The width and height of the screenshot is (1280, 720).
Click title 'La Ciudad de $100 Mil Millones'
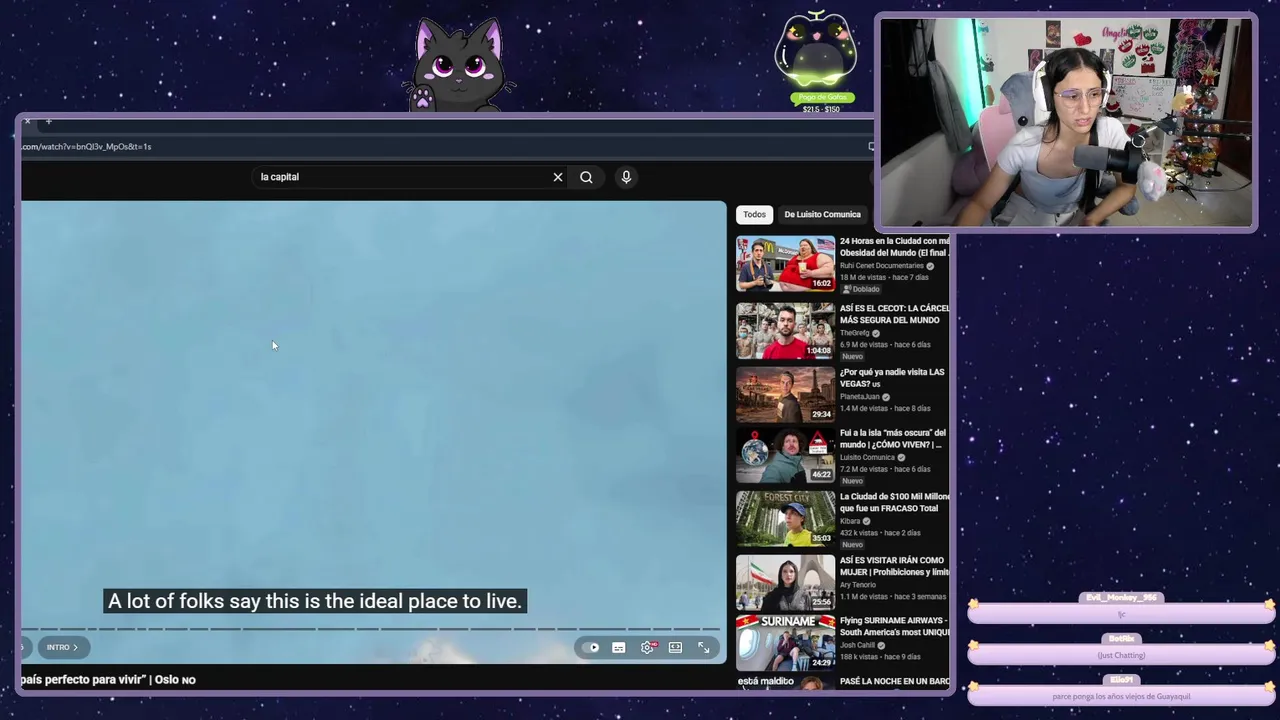pos(894,502)
